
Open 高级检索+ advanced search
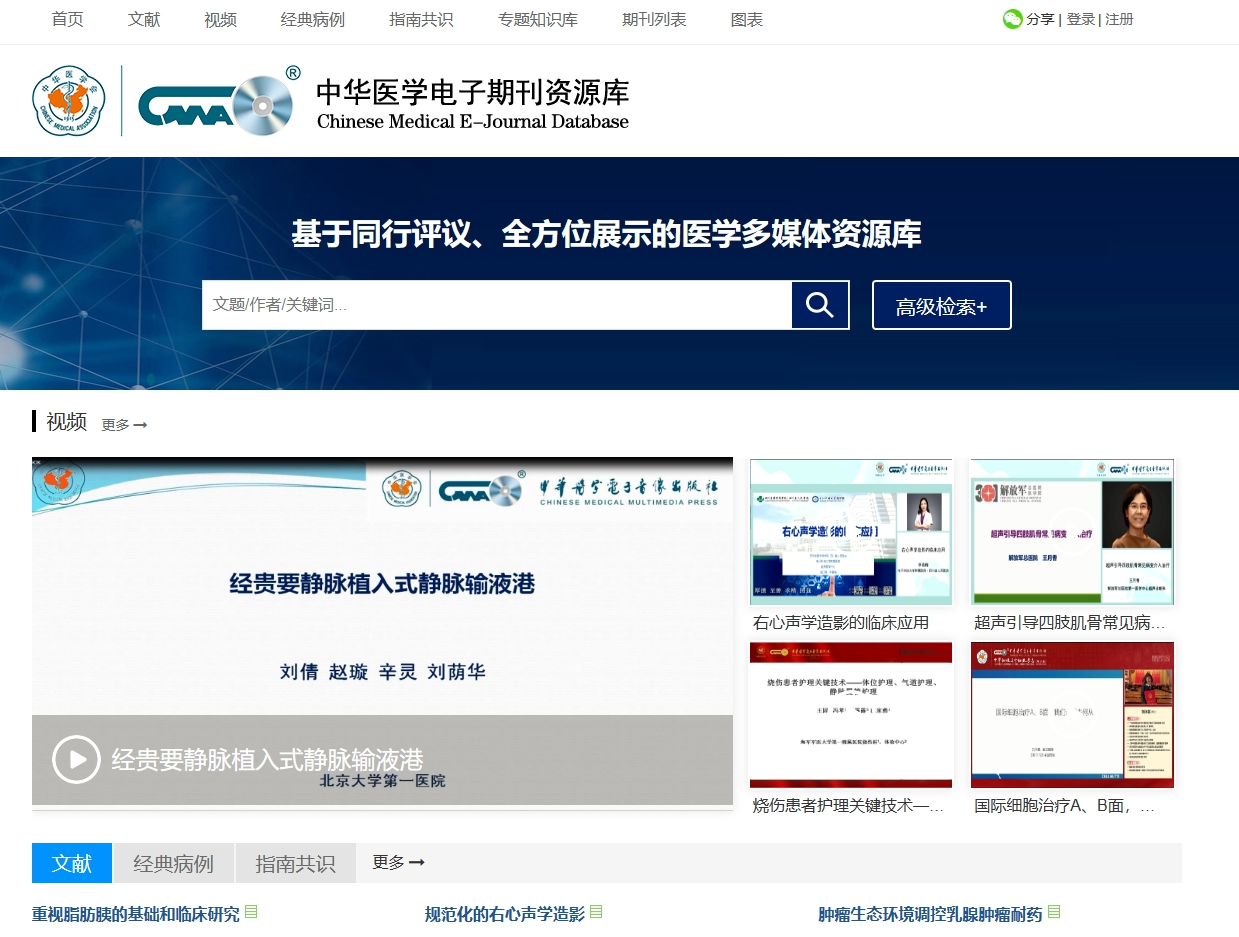click(941, 306)
